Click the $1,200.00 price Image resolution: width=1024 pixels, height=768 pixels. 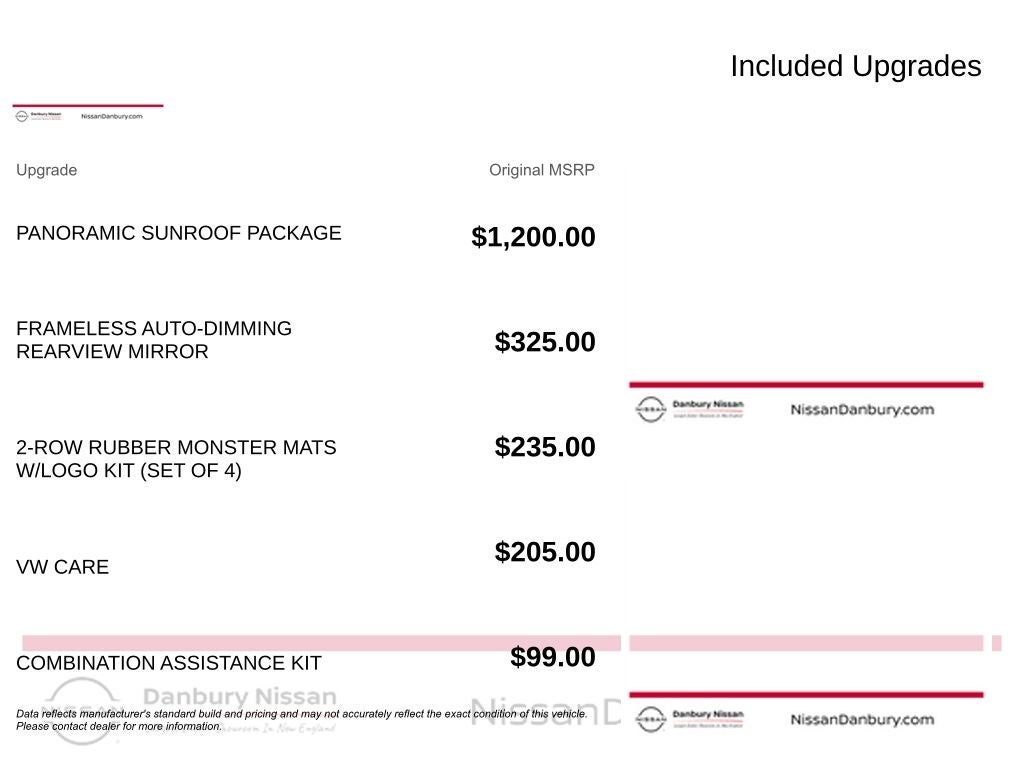click(533, 236)
